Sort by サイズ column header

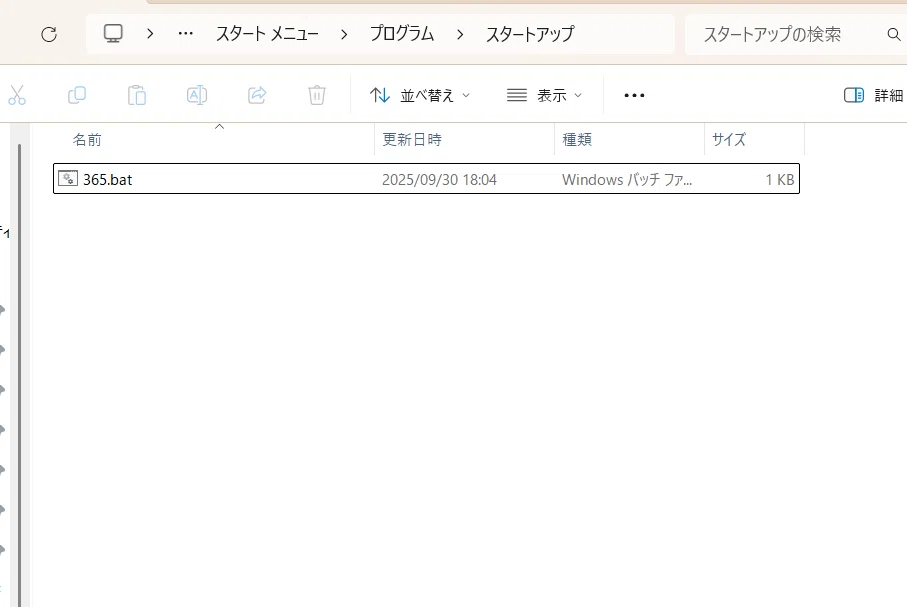[x=729, y=139]
